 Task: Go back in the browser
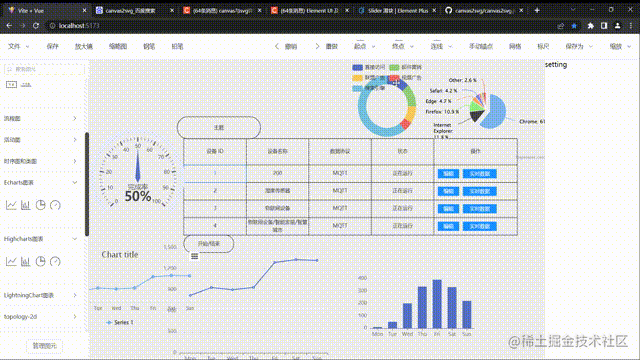click(9, 25)
